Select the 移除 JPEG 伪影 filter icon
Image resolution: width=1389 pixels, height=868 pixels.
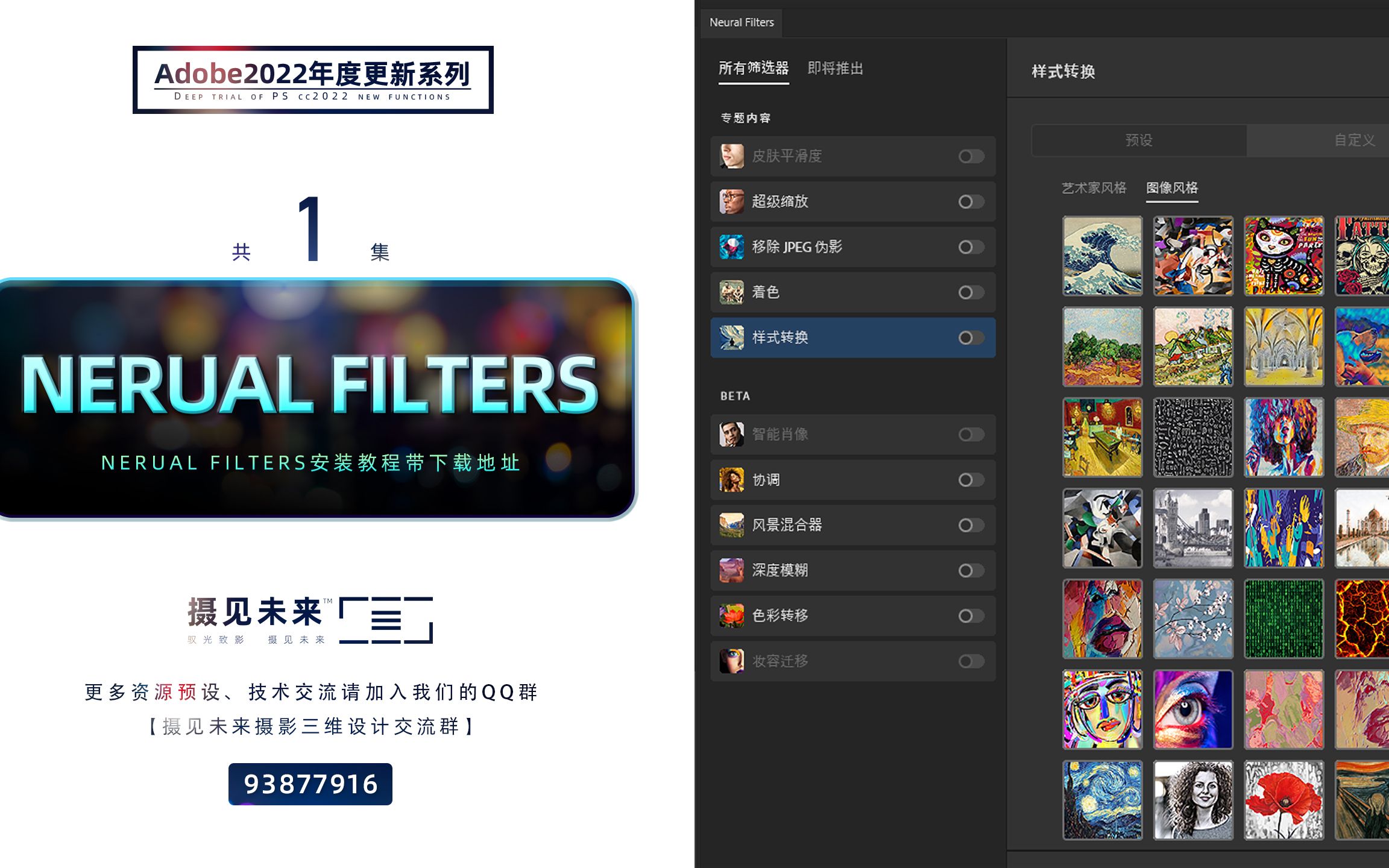pyautogui.click(x=731, y=247)
